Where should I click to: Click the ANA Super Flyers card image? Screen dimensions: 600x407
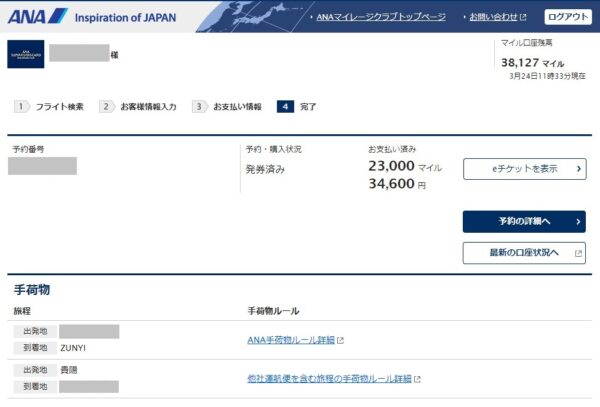pos(25,54)
